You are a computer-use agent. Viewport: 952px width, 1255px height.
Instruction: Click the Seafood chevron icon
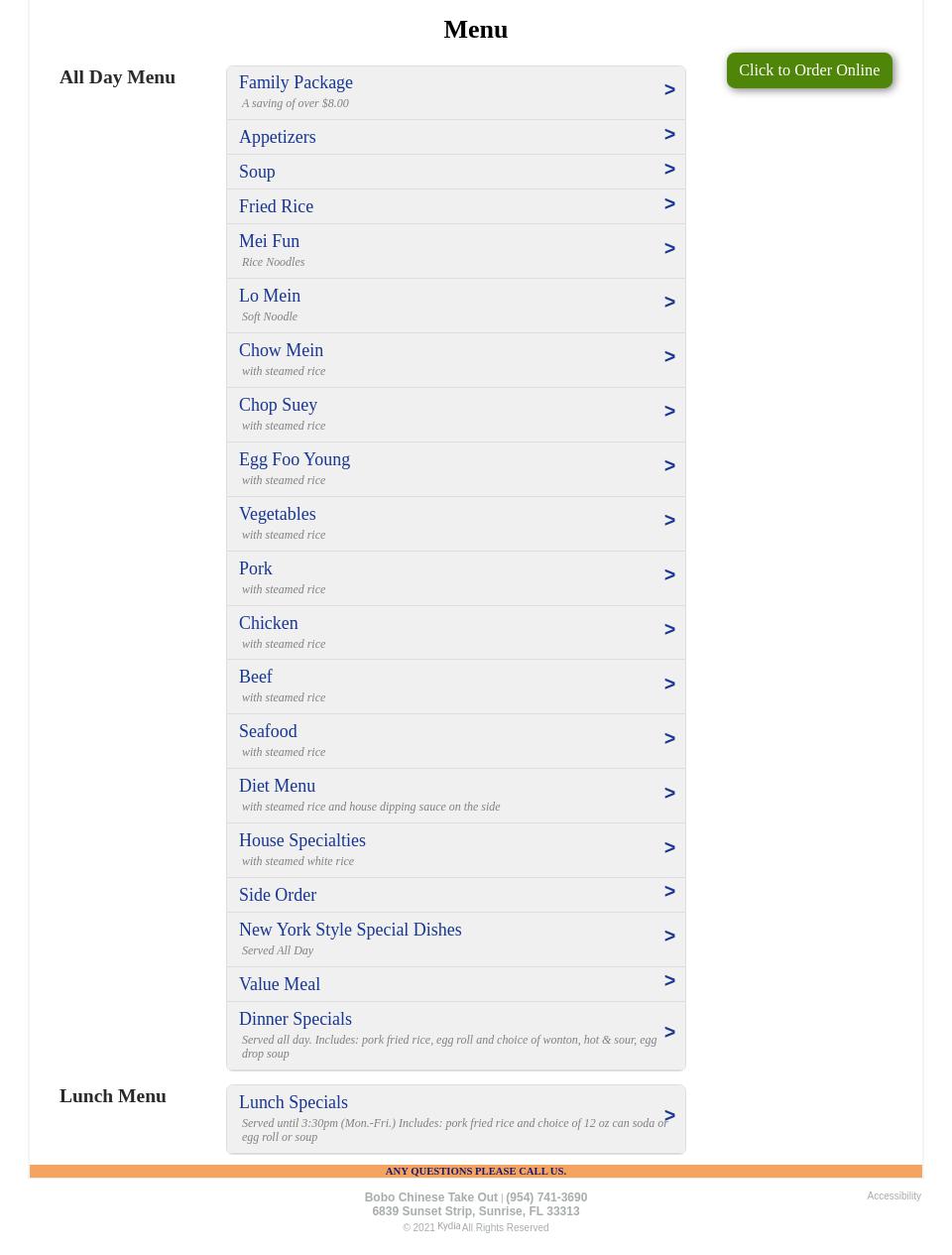[x=669, y=739]
